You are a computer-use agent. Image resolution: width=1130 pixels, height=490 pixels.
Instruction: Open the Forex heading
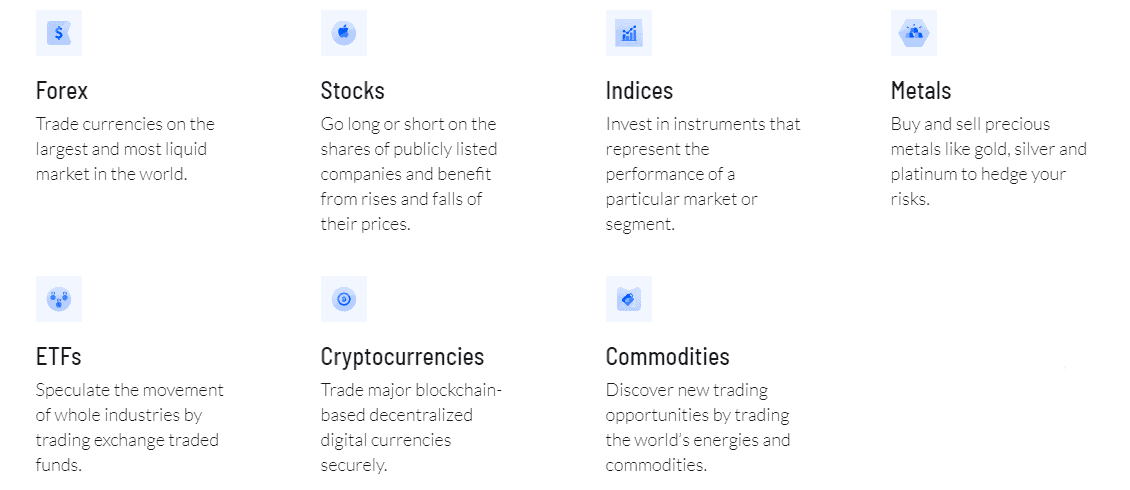point(62,91)
